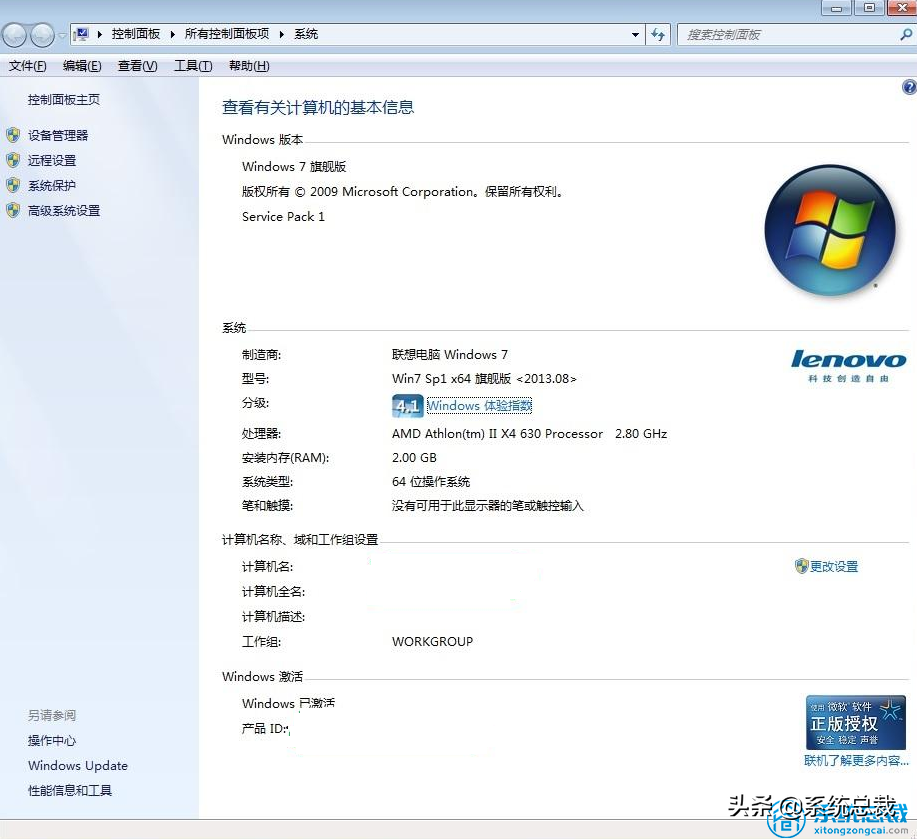This screenshot has height=839, width=917.
Task: Open recent pages dropdown beside navigation arrows
Action: pos(62,36)
